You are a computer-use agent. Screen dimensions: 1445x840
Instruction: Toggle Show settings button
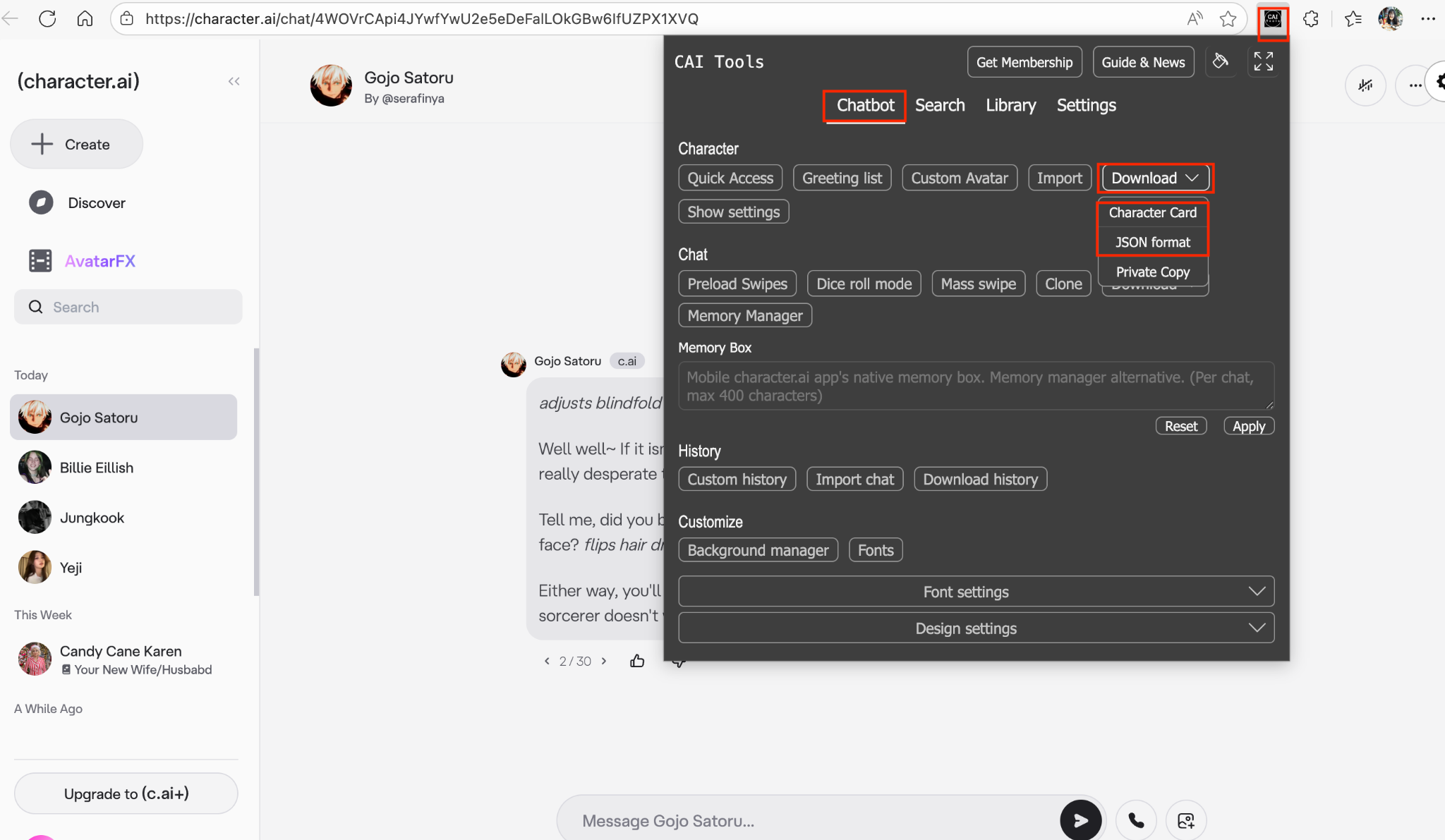[733, 212]
